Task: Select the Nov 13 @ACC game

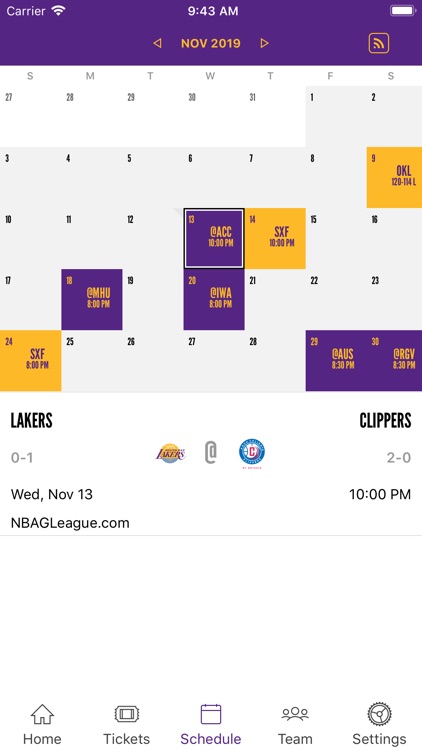Action: point(214,238)
